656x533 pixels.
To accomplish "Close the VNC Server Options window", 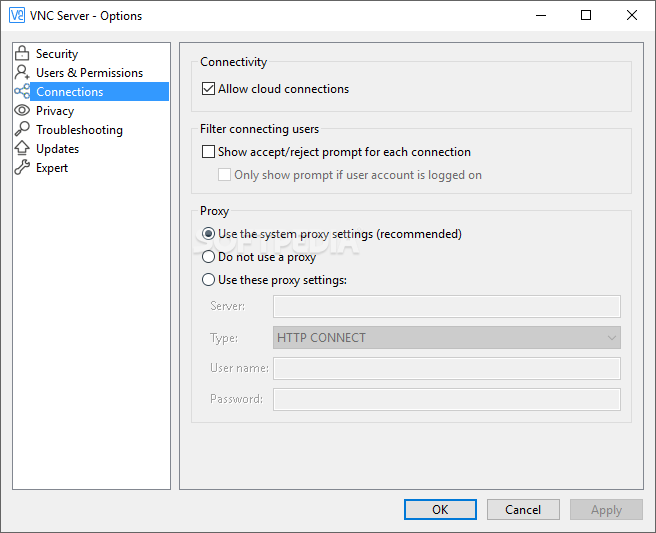I will click(x=632, y=15).
